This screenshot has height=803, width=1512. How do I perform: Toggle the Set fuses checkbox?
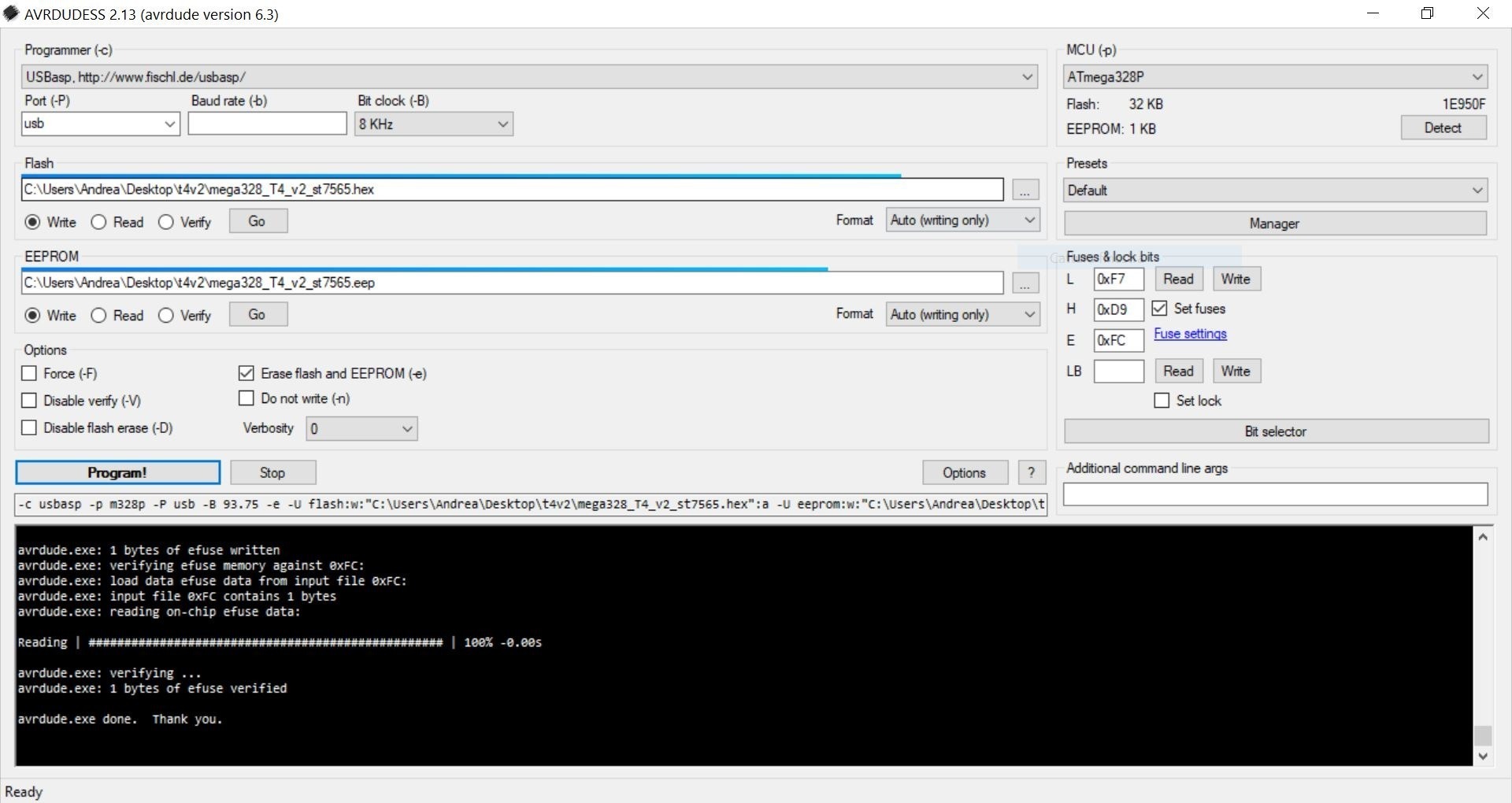click(x=1159, y=309)
